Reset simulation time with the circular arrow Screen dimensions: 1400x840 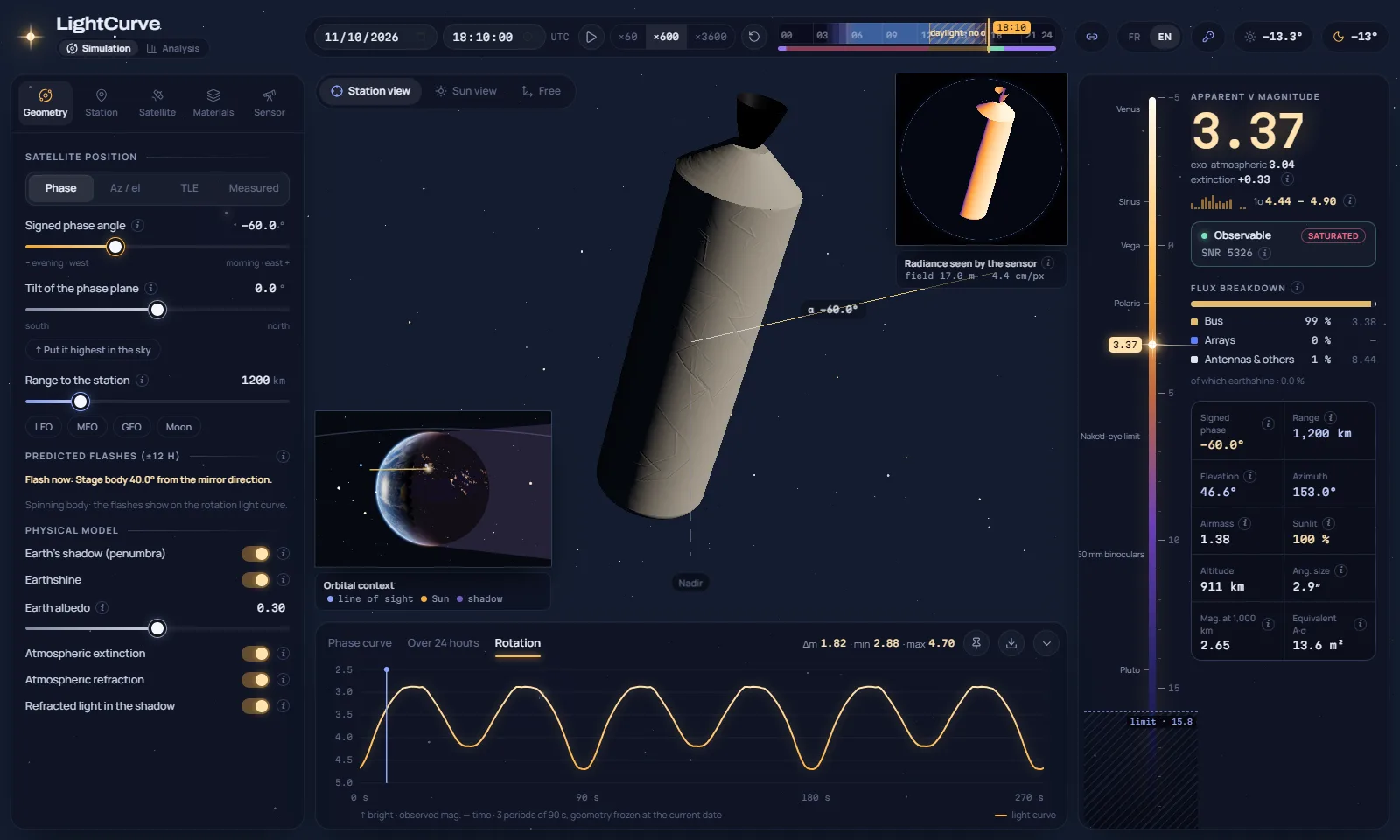pyautogui.click(x=753, y=37)
